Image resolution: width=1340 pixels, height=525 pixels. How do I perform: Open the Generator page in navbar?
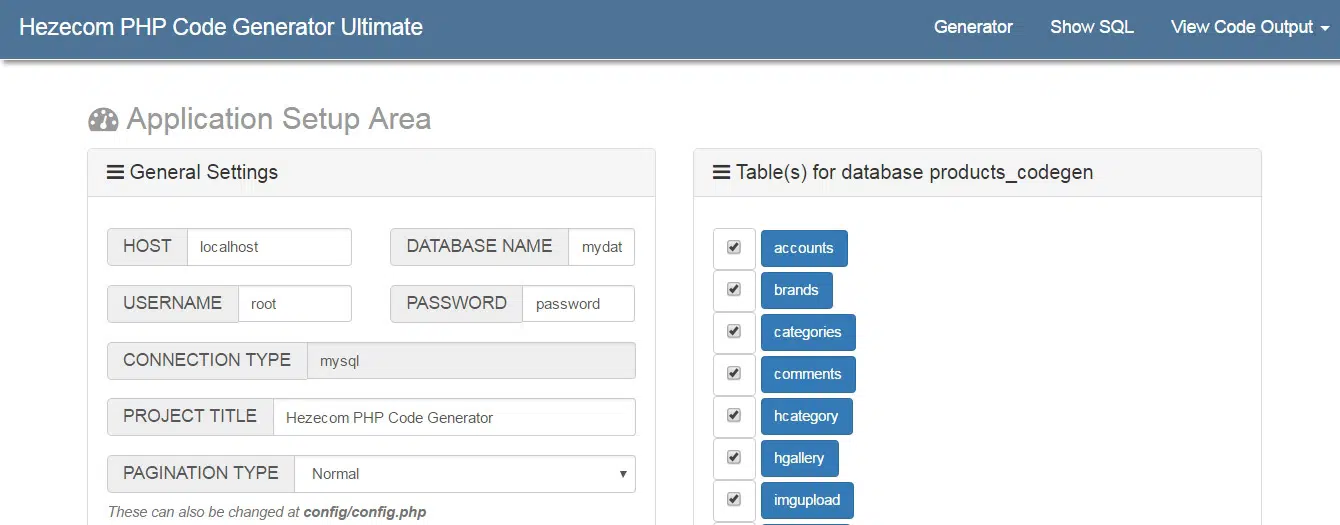[973, 27]
